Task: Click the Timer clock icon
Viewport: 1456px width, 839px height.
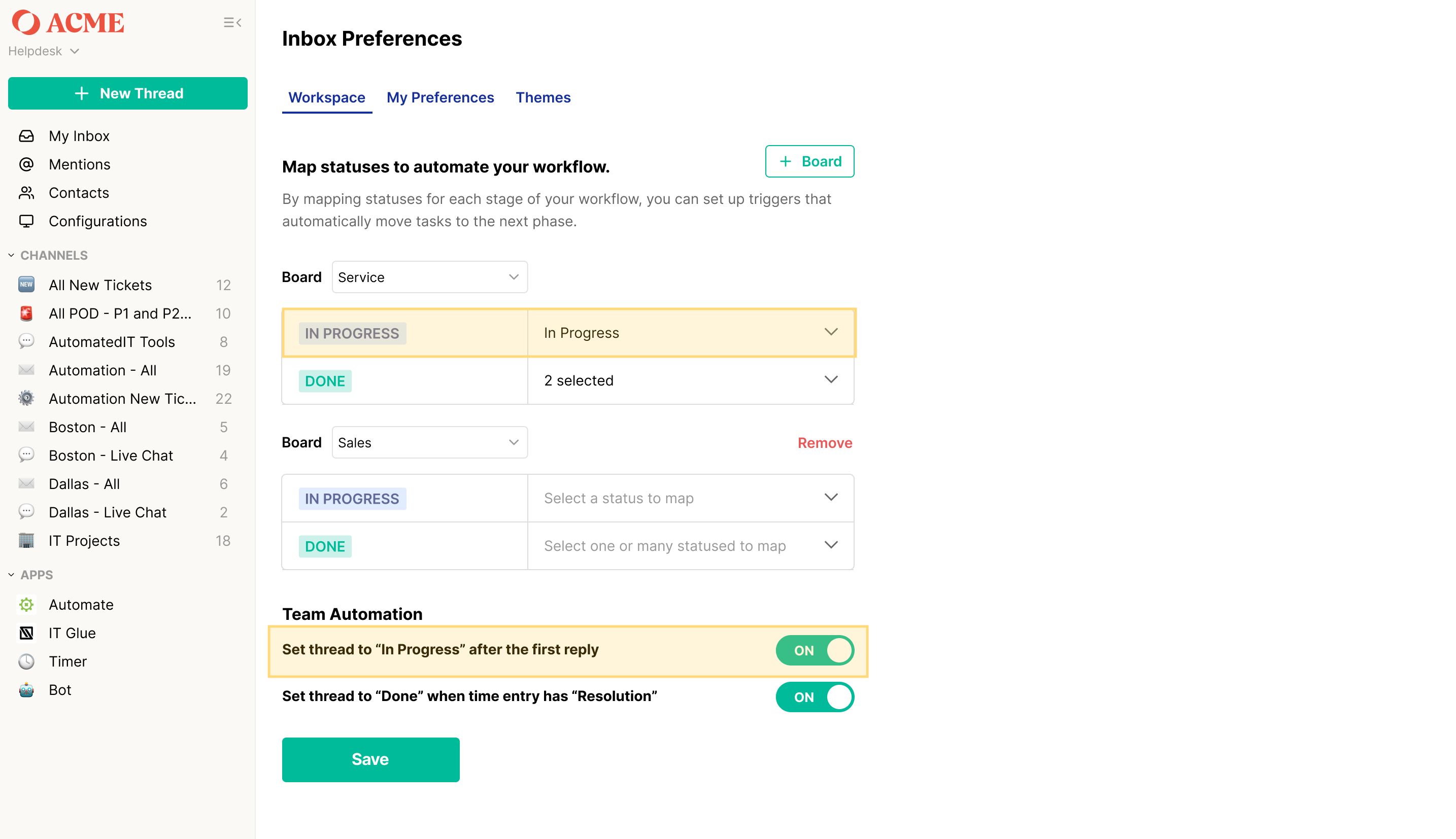Action: (26, 661)
